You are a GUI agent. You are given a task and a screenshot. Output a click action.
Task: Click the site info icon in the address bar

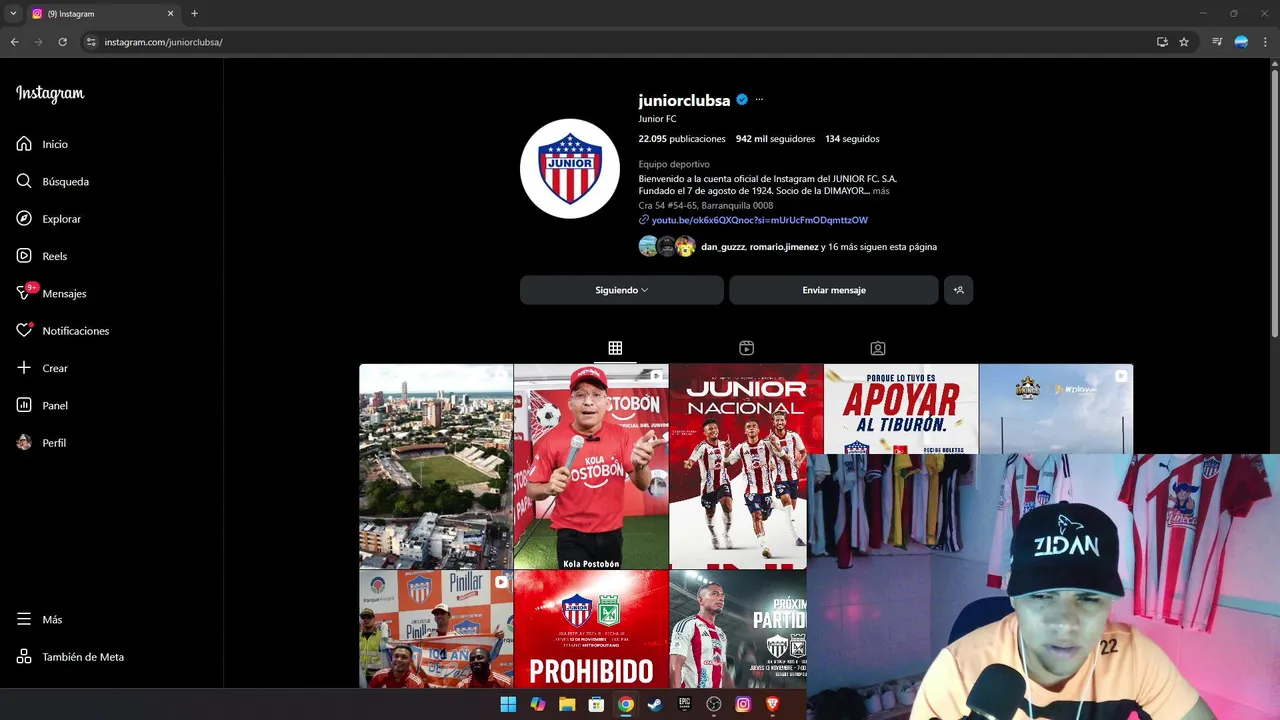[x=91, y=42]
